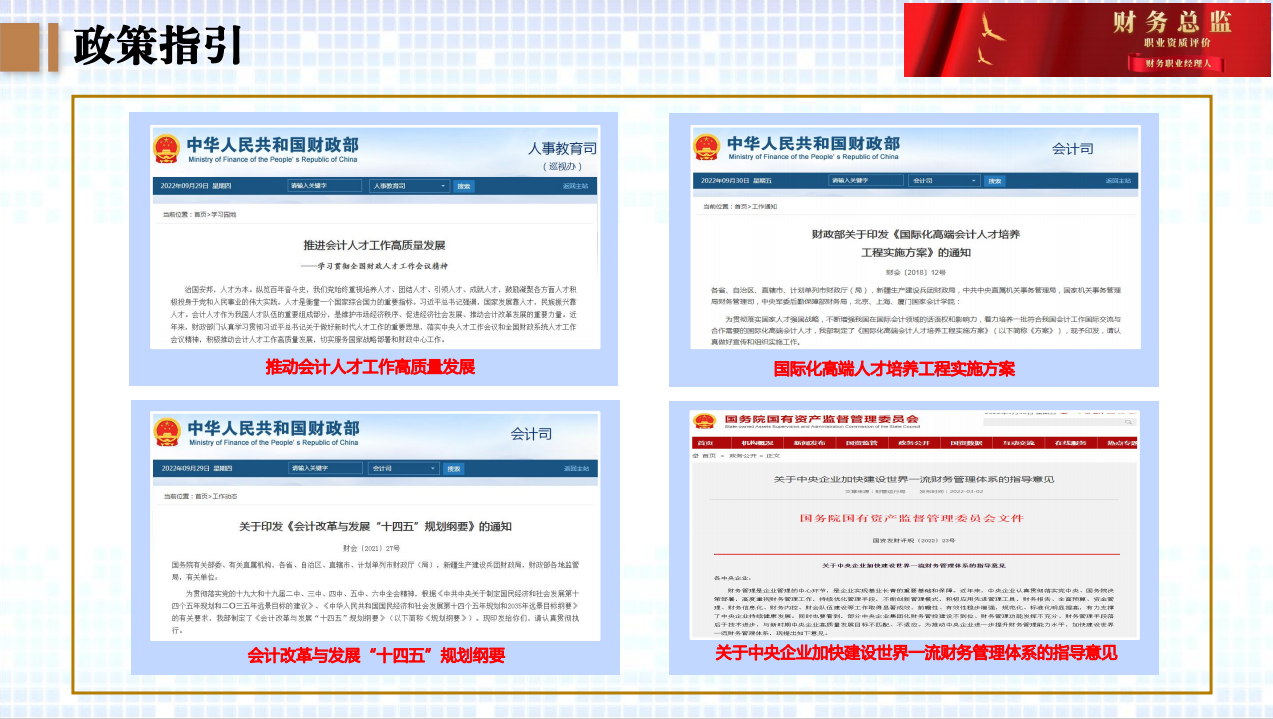The image size is (1273, 719).
Task: Open the 机构概况 tab on the 国资委 site
Action: 756,442
